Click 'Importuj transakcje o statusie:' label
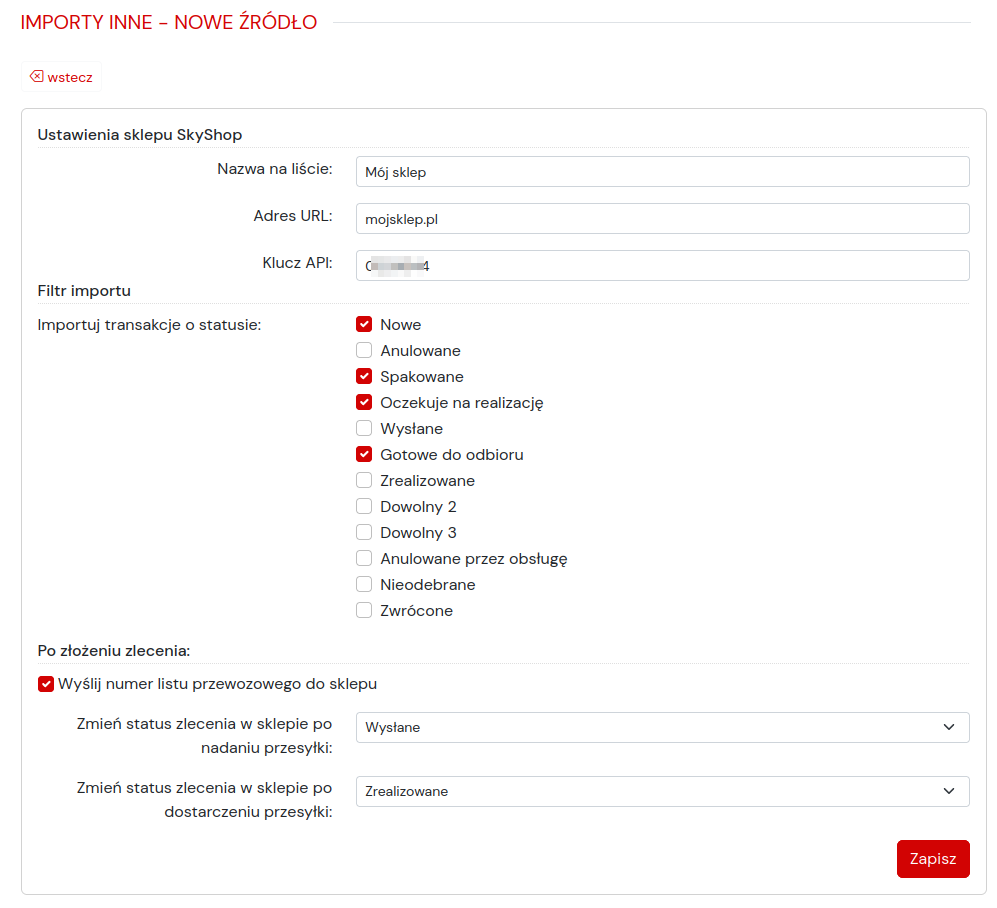 [149, 325]
